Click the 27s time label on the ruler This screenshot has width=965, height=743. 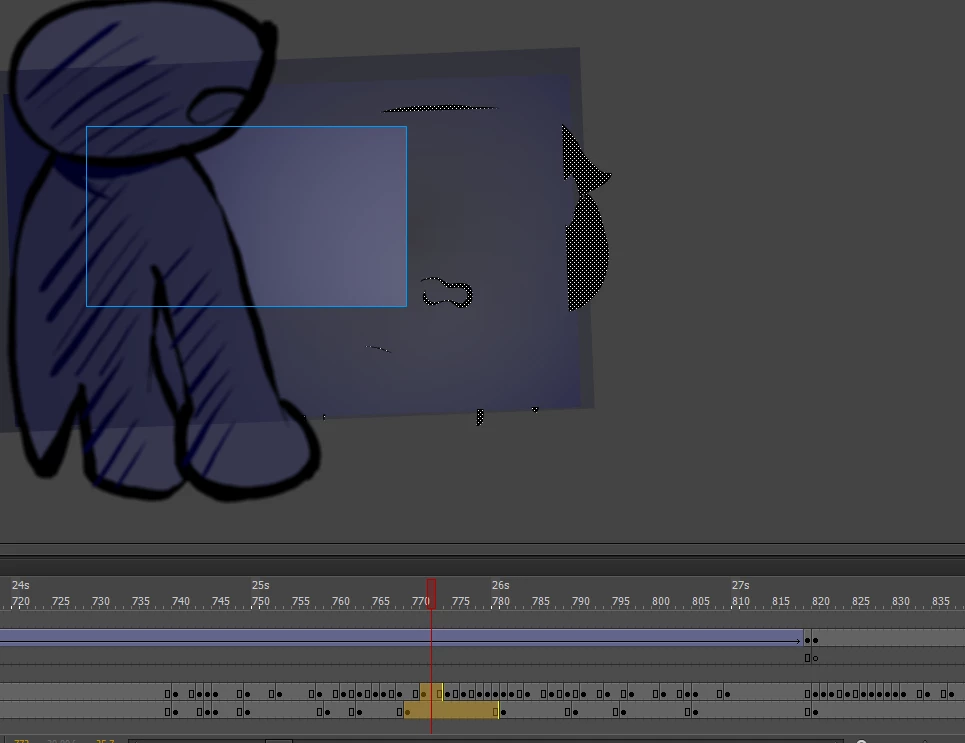point(740,585)
